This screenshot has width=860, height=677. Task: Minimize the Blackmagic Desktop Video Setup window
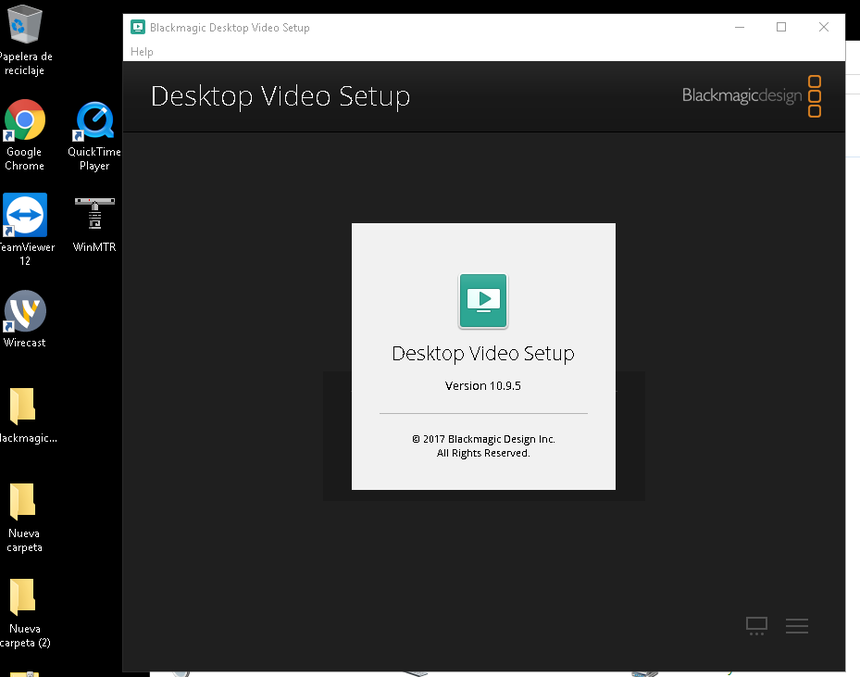739,27
